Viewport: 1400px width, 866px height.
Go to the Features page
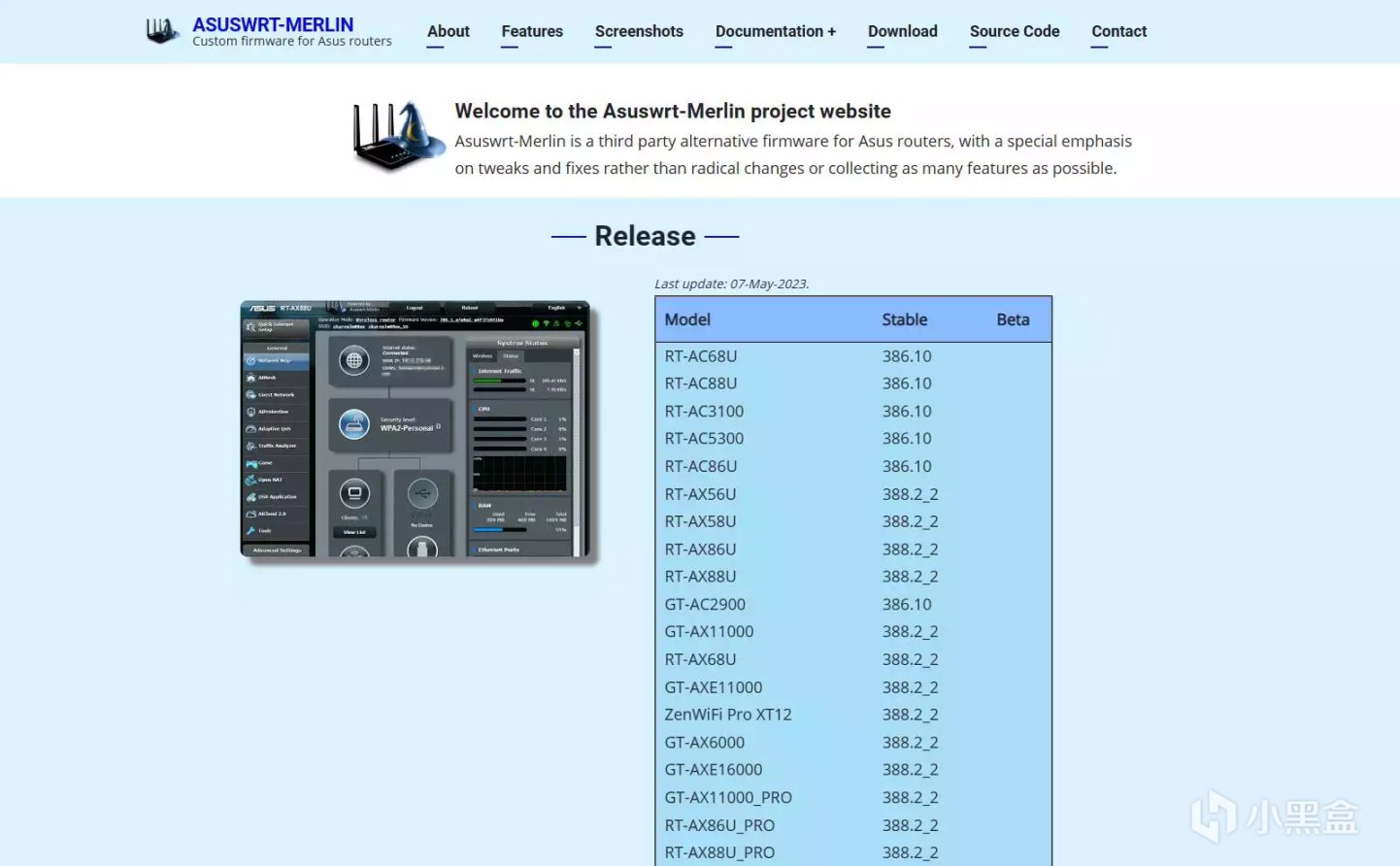(x=532, y=31)
